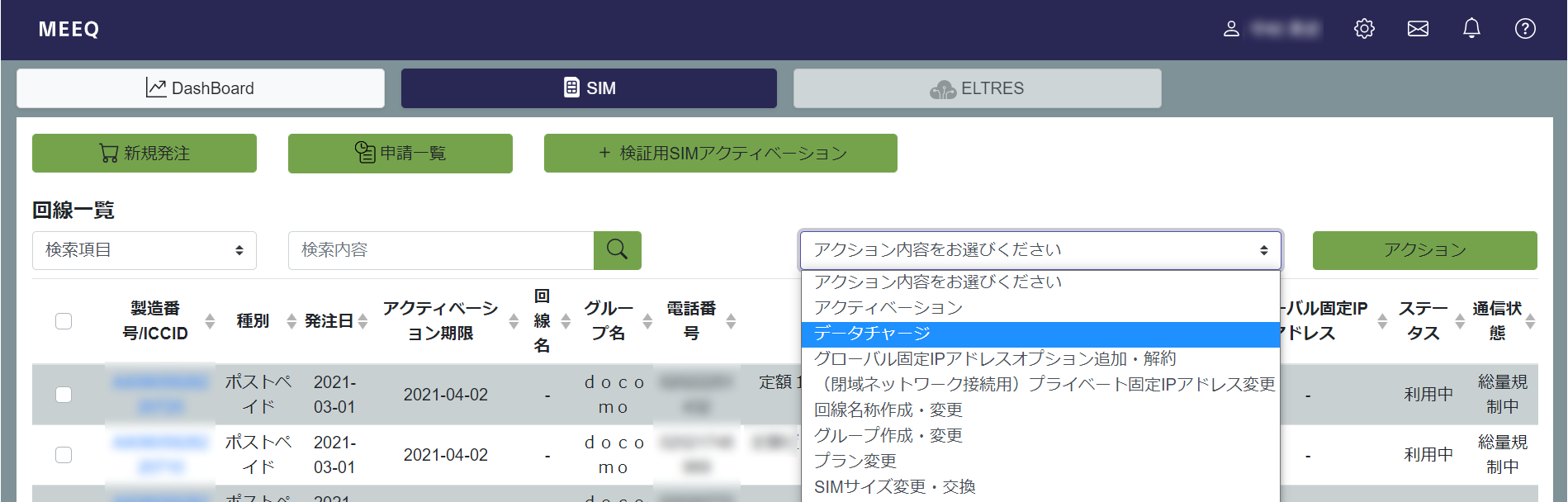Open the second row ICCID link
The height and width of the screenshot is (502, 1568).
click(160, 455)
